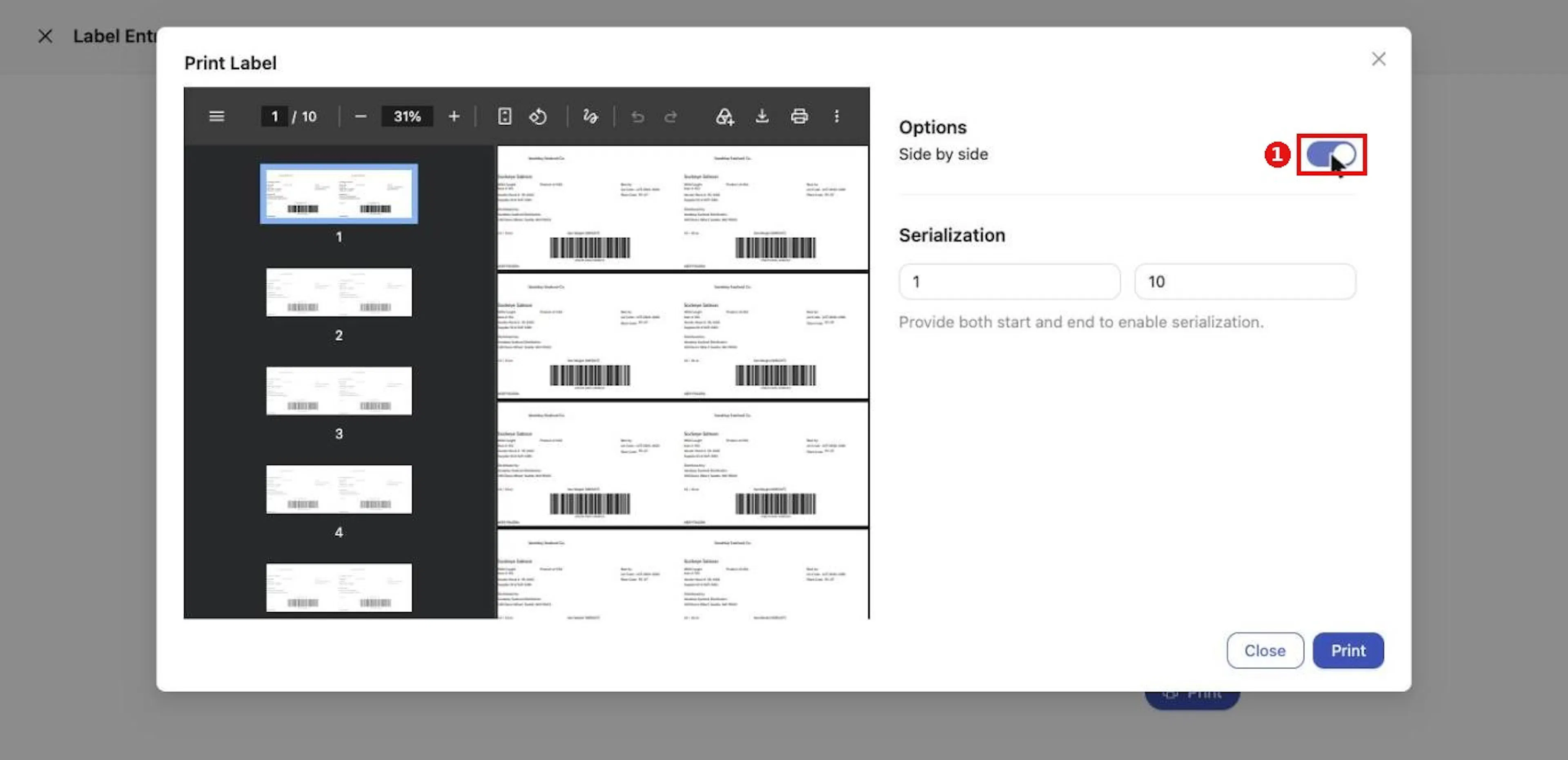Close the Label Entry page with X
The image size is (1568, 760).
[45, 36]
